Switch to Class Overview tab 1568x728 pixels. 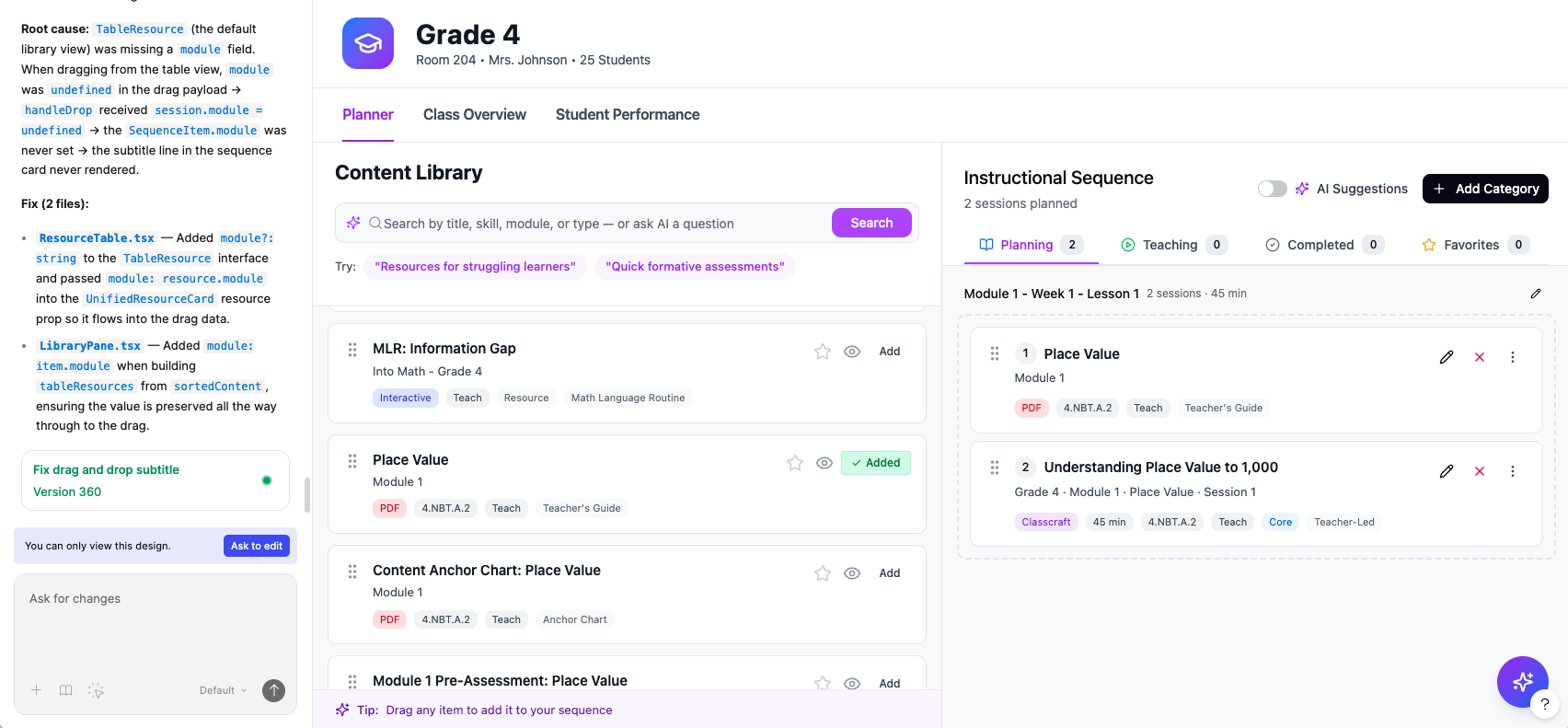pyautogui.click(x=475, y=115)
